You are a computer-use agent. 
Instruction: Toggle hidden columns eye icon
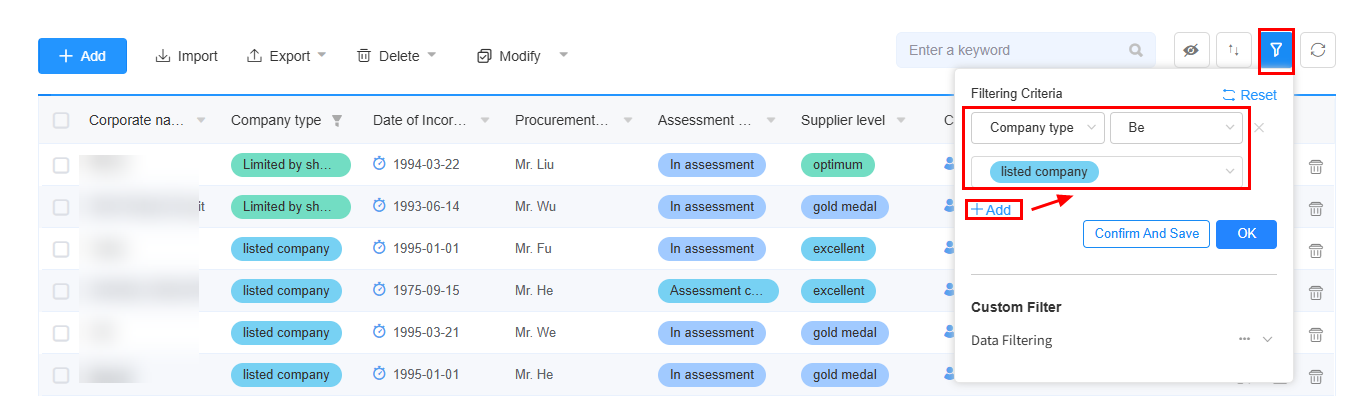tap(1191, 50)
